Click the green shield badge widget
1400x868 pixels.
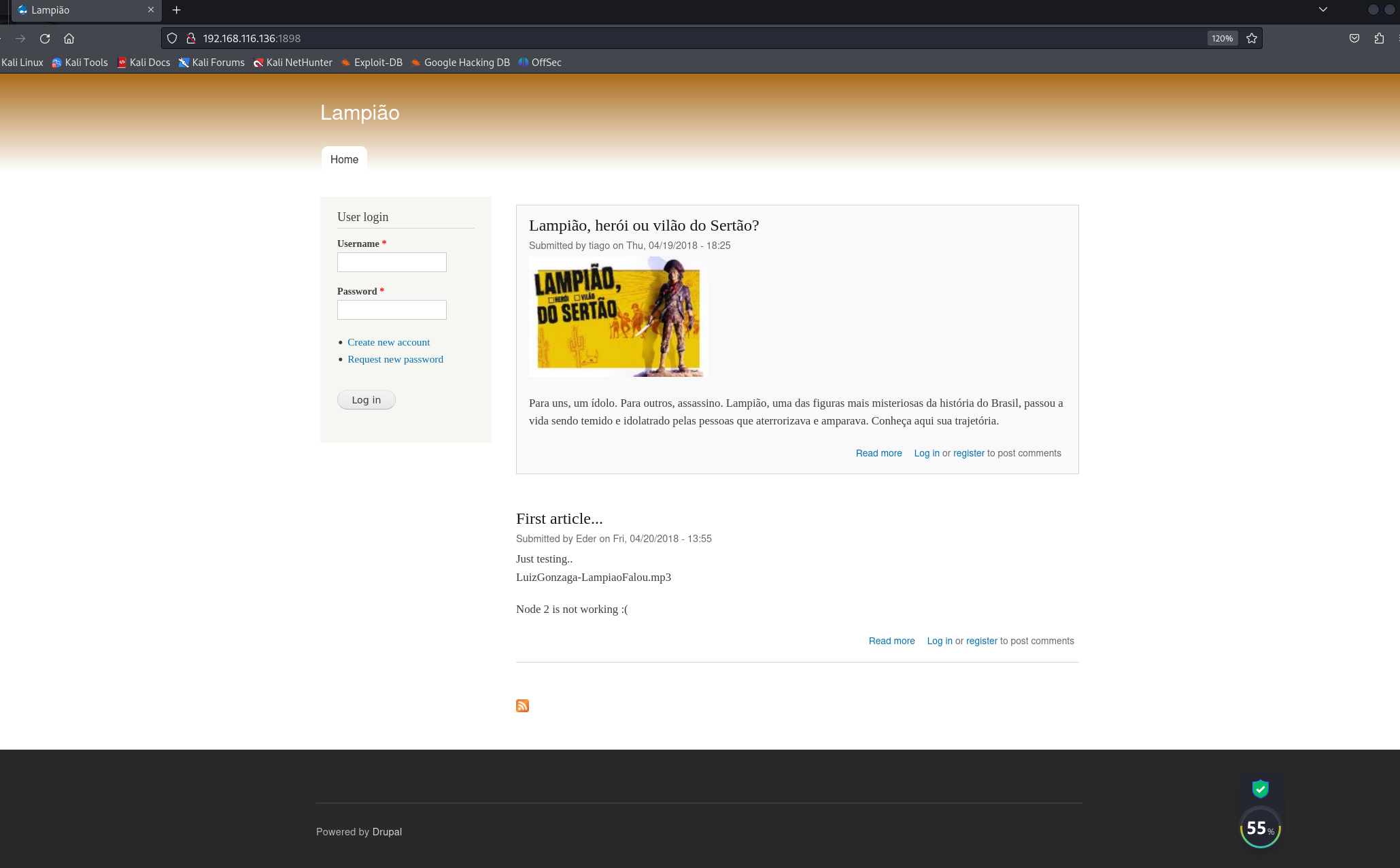pos(1260,788)
